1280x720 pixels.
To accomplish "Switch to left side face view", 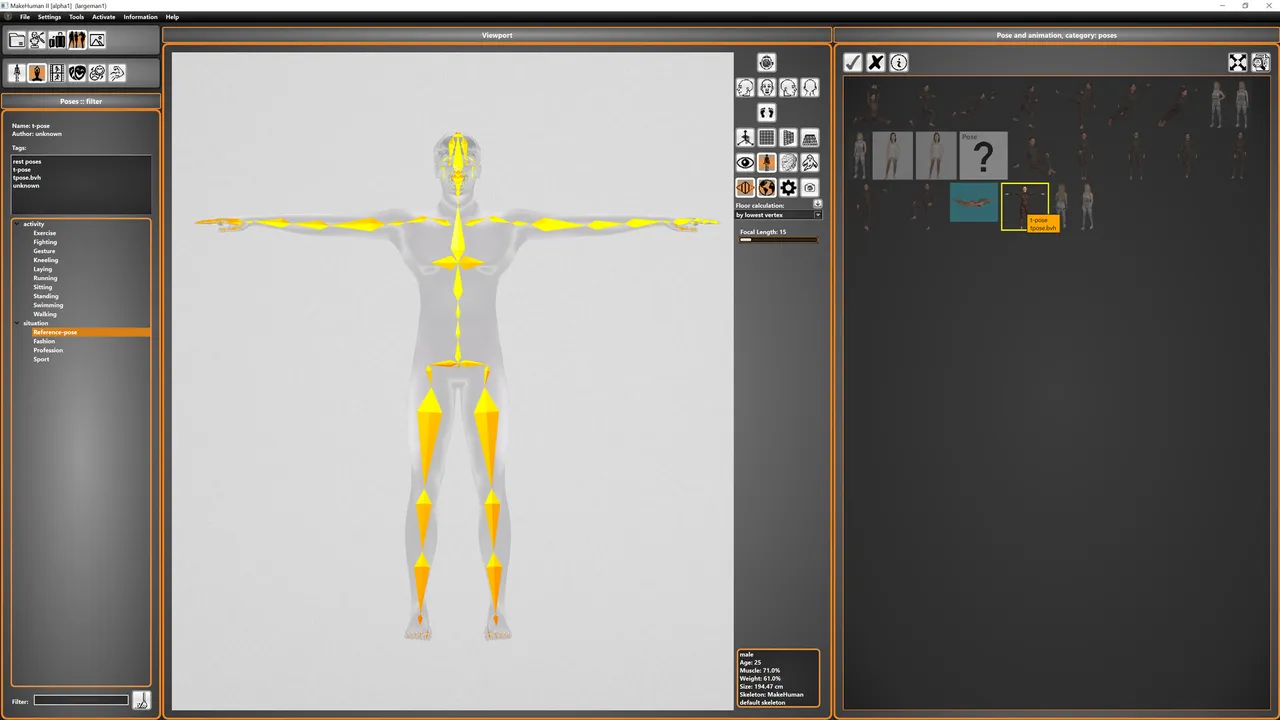I will [x=745, y=88].
